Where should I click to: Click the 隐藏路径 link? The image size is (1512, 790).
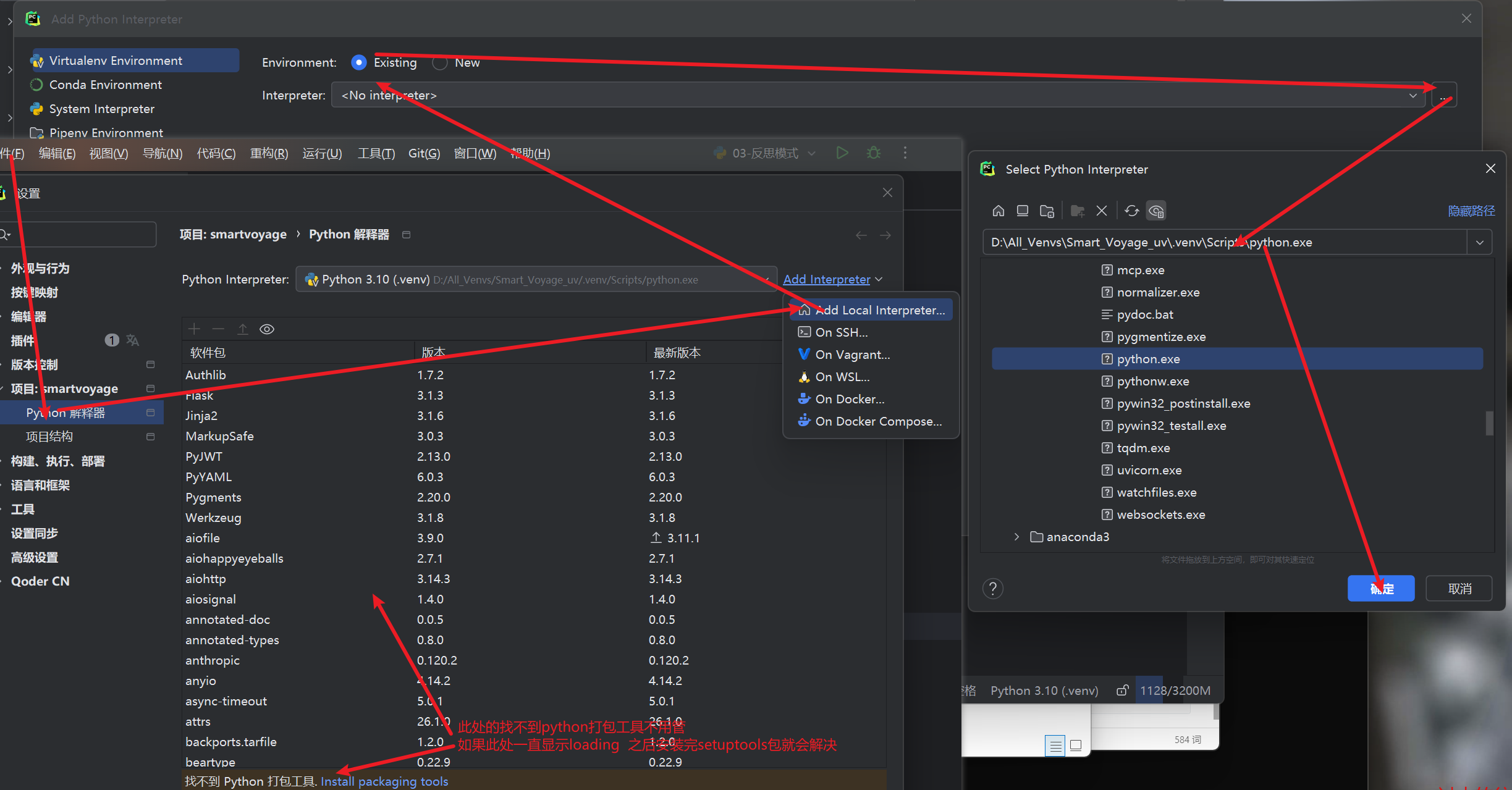tap(1471, 211)
